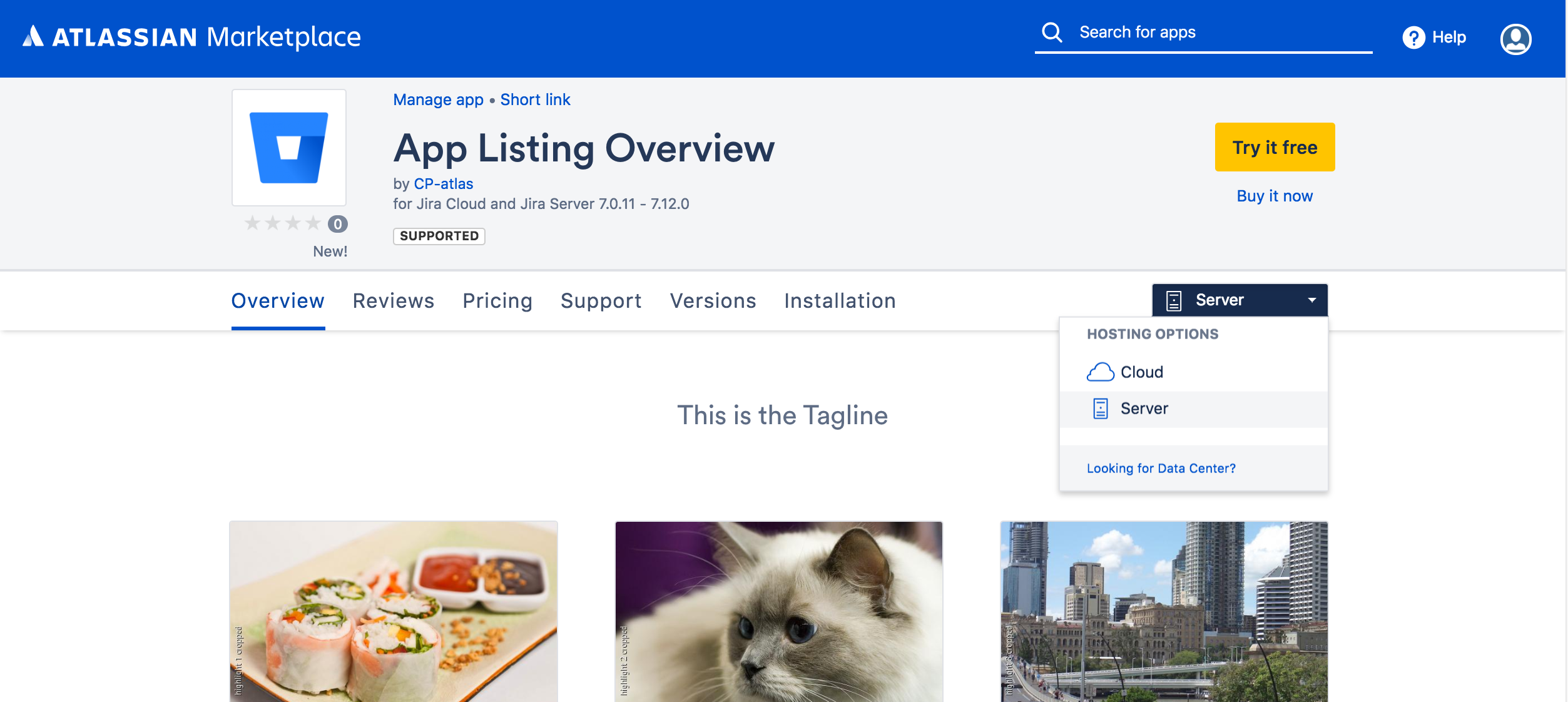The image size is (1568, 702).
Task: Click the Atlassian Marketplace logo
Action: pyautogui.click(x=192, y=37)
